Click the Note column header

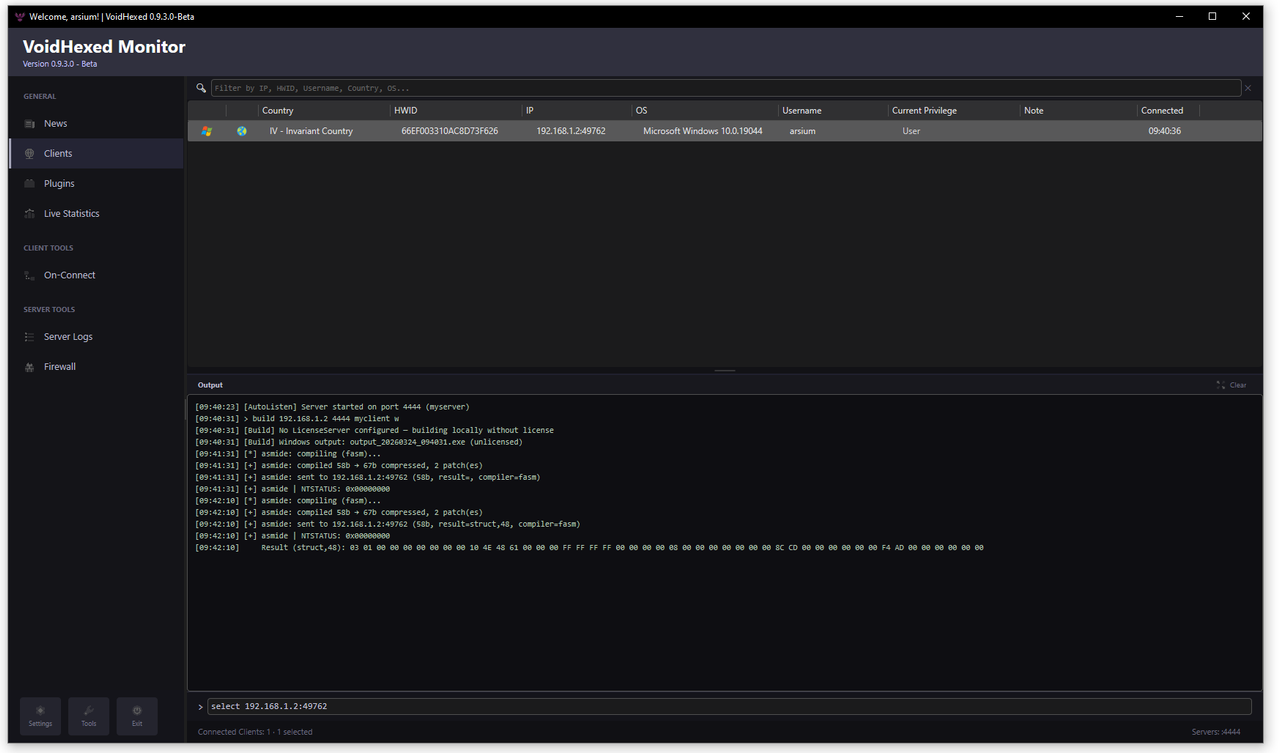pos(1079,111)
